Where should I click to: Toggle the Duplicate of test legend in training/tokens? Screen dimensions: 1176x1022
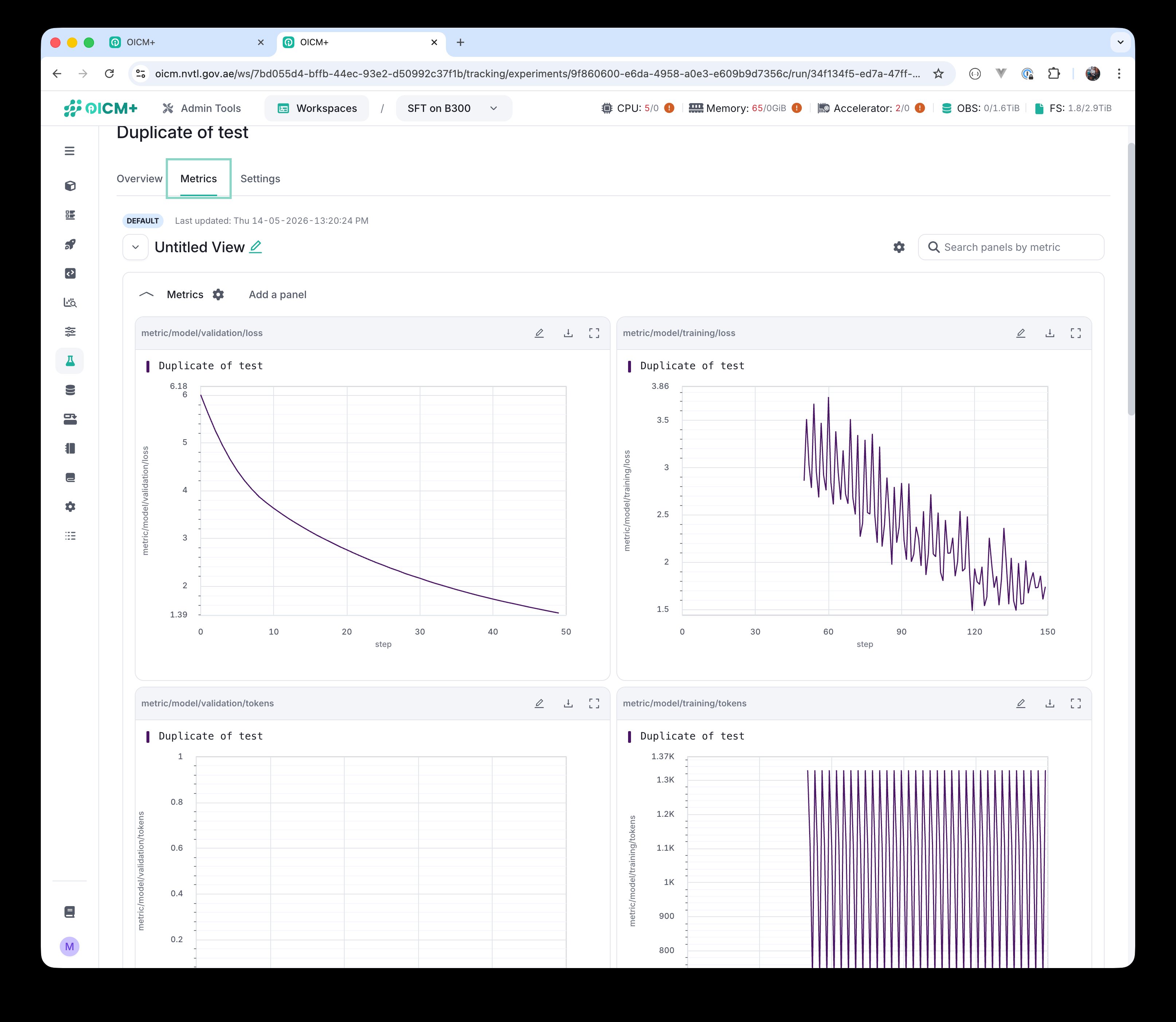(686, 736)
